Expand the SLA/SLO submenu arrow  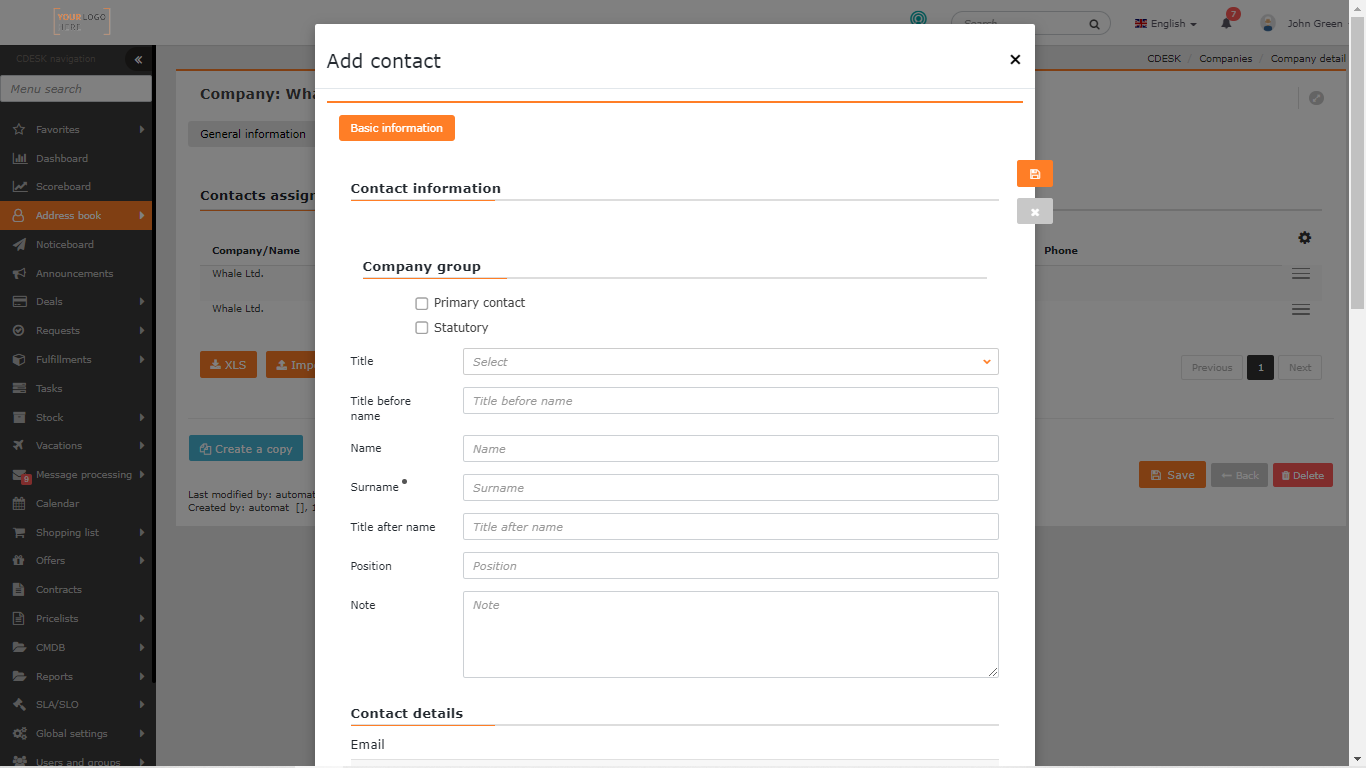pyautogui.click(x=142, y=705)
